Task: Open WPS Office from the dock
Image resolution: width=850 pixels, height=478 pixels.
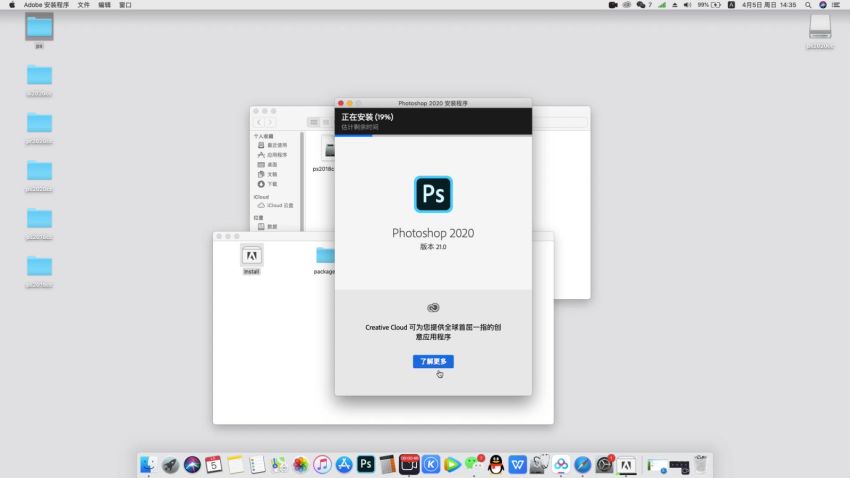Action: [518, 464]
